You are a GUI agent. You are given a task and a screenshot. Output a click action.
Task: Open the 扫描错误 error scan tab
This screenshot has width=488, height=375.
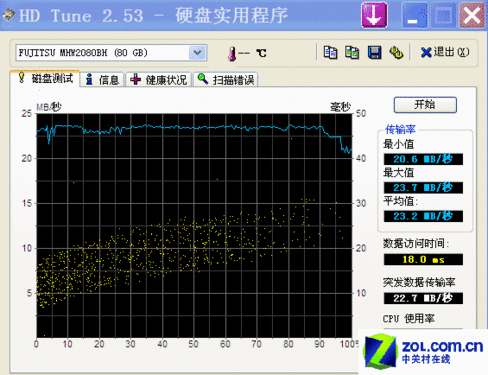click(226, 80)
